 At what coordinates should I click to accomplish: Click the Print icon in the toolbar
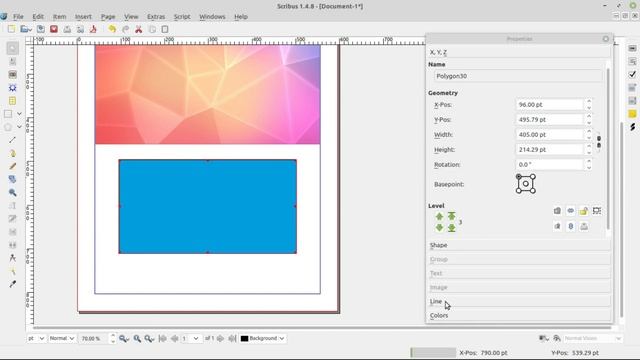pyautogui.click(x=67, y=29)
